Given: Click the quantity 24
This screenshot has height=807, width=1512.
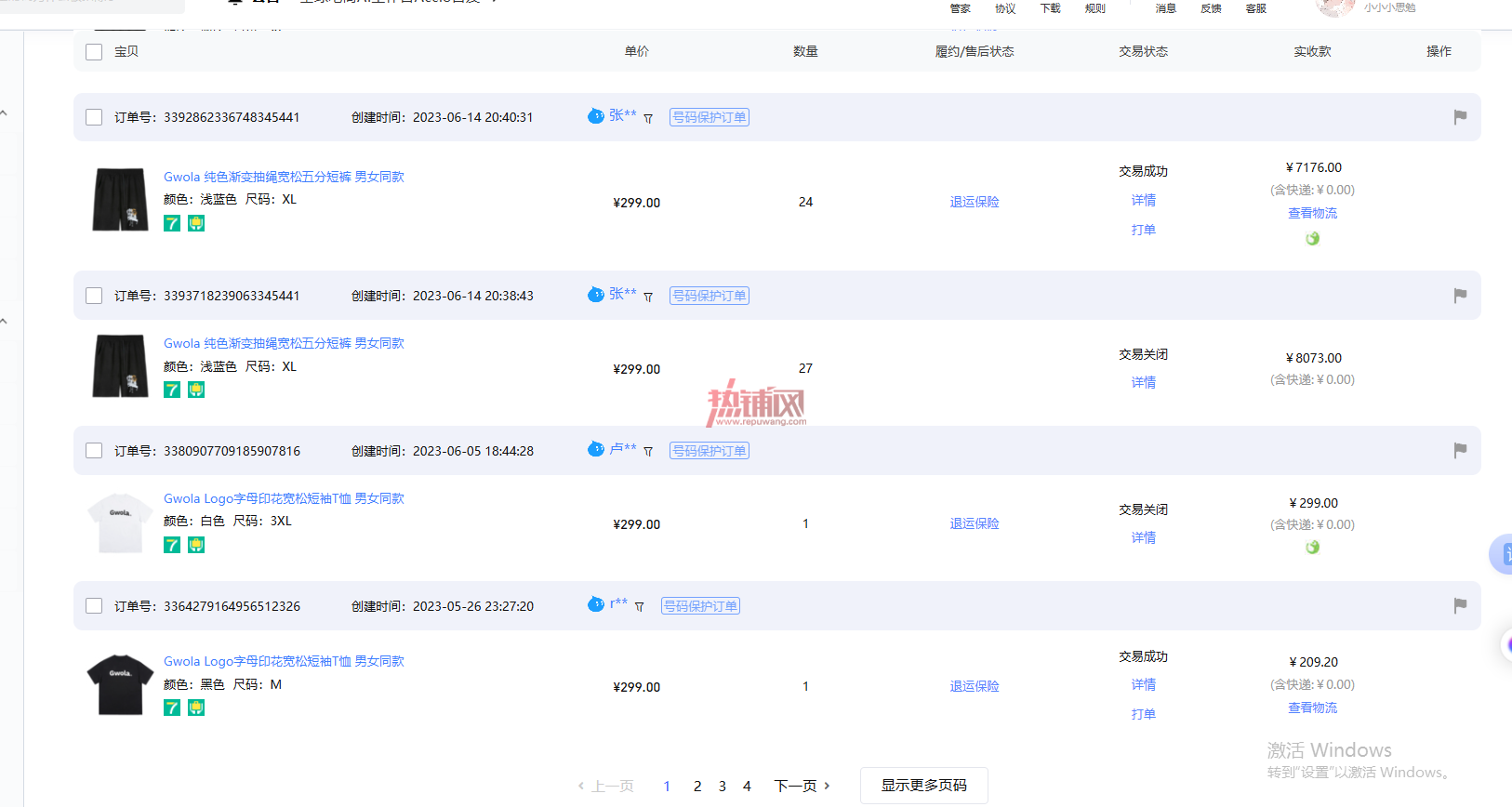Looking at the screenshot, I should point(805,202).
